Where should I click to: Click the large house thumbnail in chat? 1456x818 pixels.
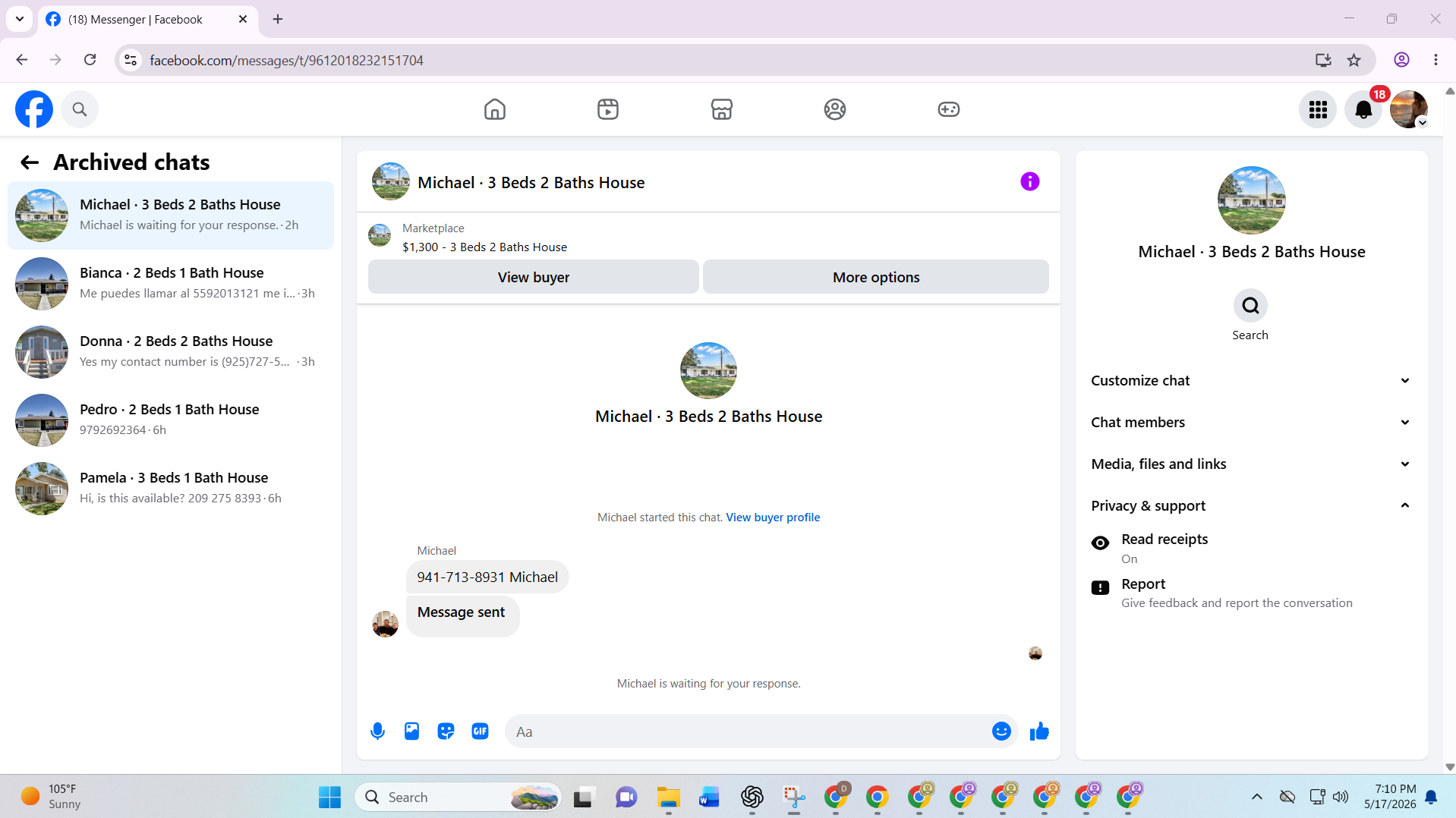[x=708, y=370]
